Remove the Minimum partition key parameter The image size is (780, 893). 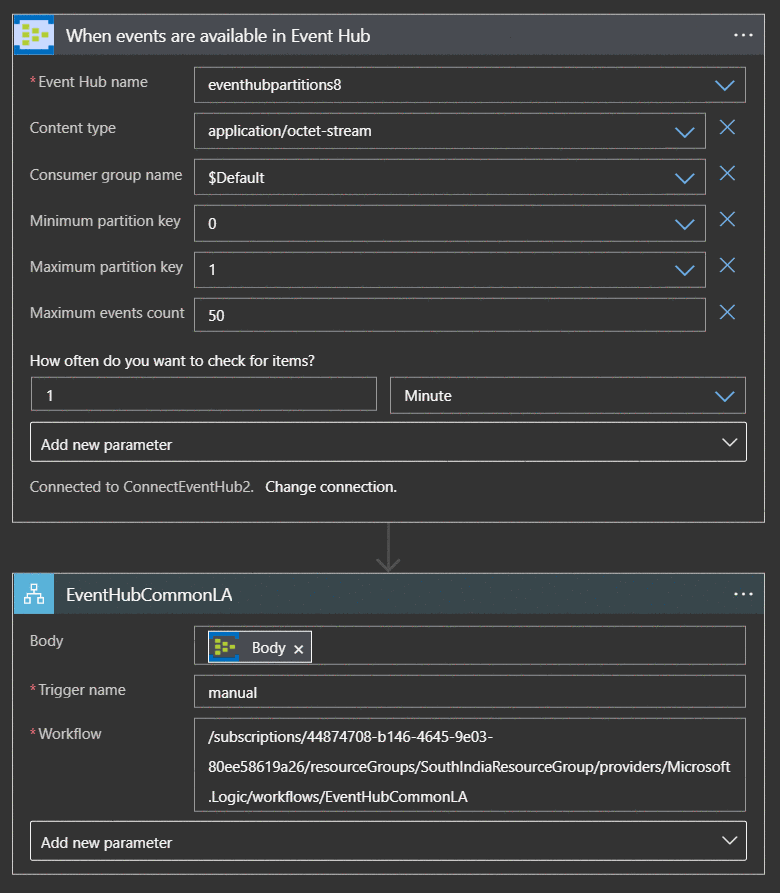[727, 220]
